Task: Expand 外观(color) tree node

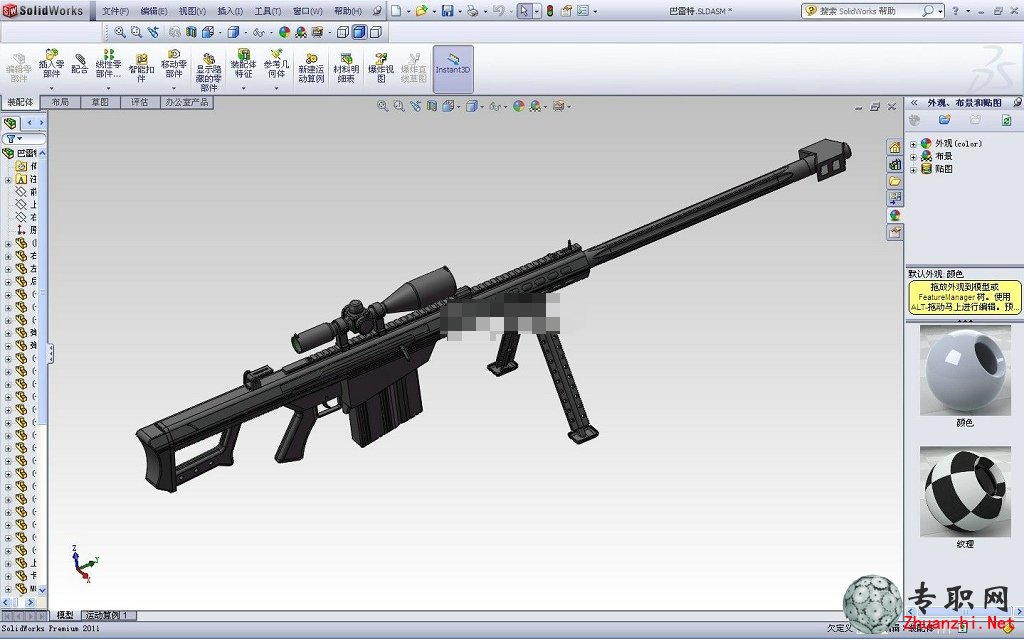Action: [913, 144]
